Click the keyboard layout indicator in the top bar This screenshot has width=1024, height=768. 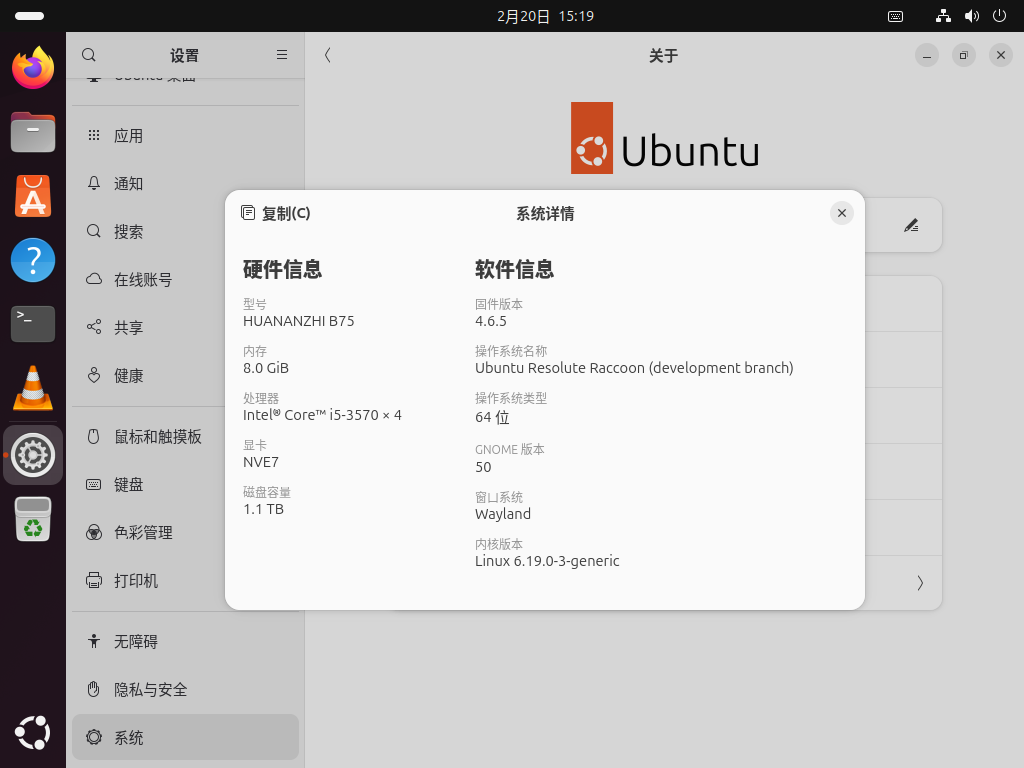pyautogui.click(x=895, y=16)
